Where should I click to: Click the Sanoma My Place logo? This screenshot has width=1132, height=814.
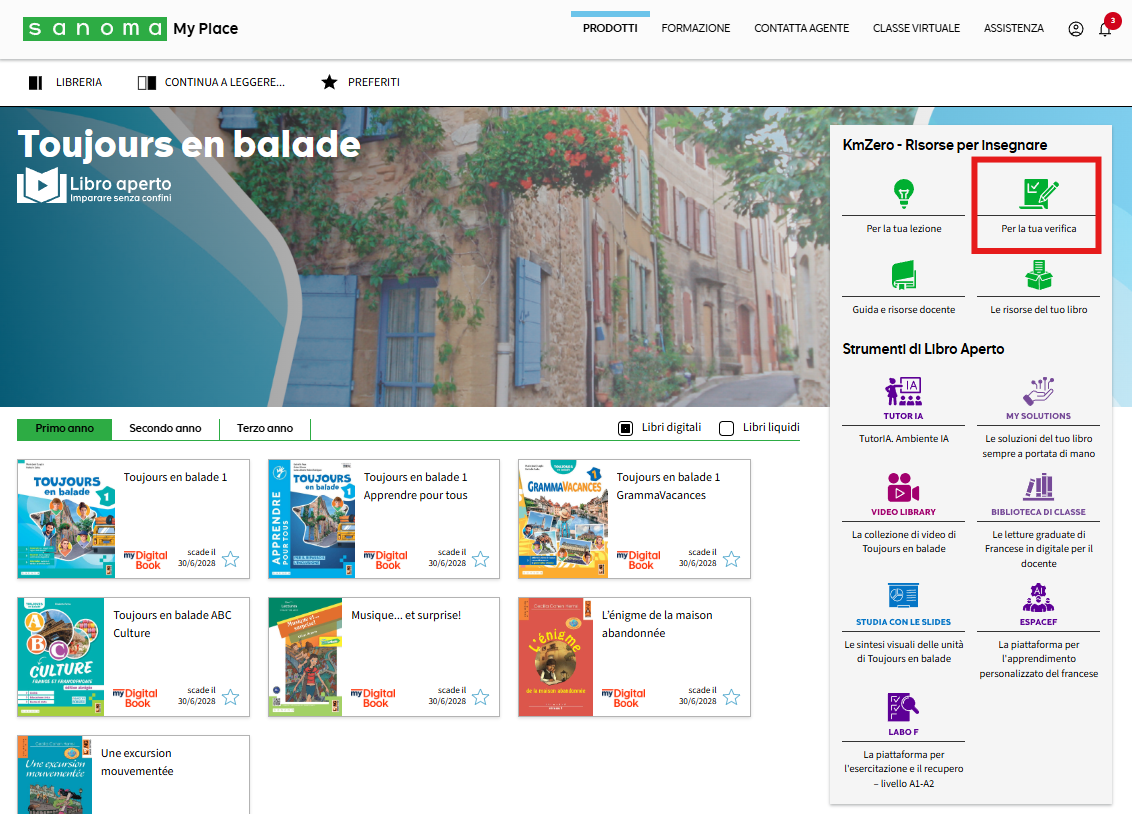point(131,29)
